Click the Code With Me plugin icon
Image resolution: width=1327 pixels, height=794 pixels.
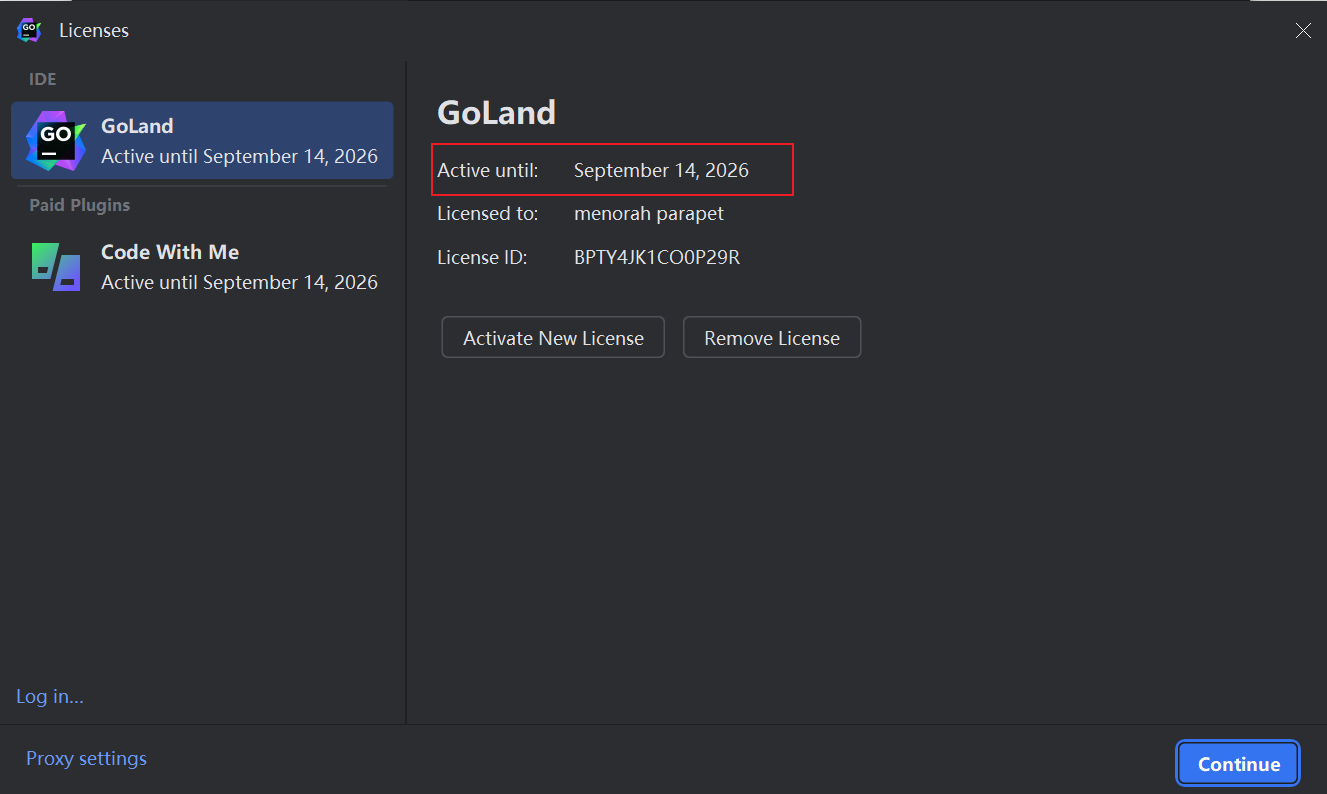[56, 267]
